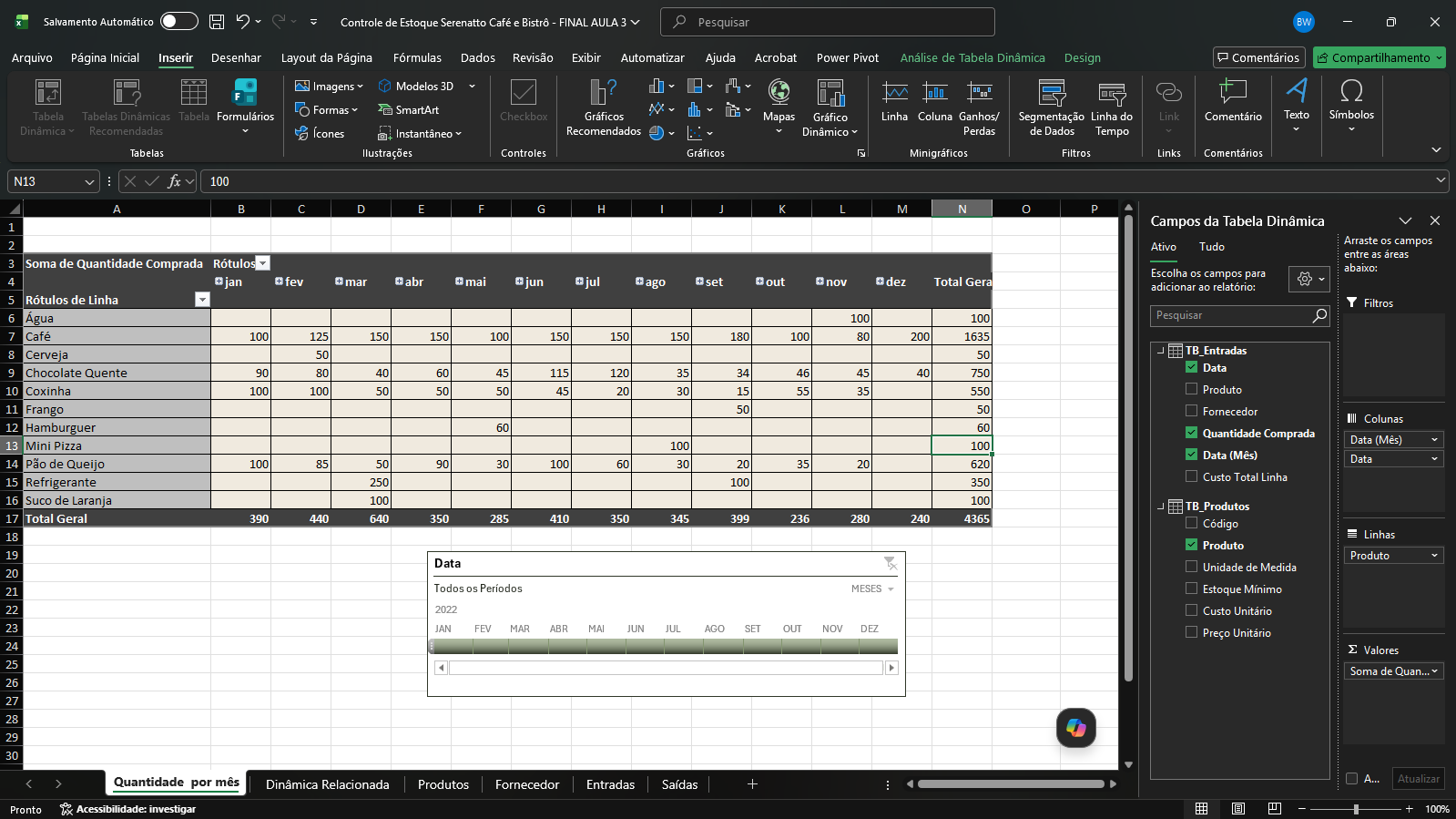Insert a SmartArt graphic
The image size is (1456, 819).
pyautogui.click(x=408, y=110)
